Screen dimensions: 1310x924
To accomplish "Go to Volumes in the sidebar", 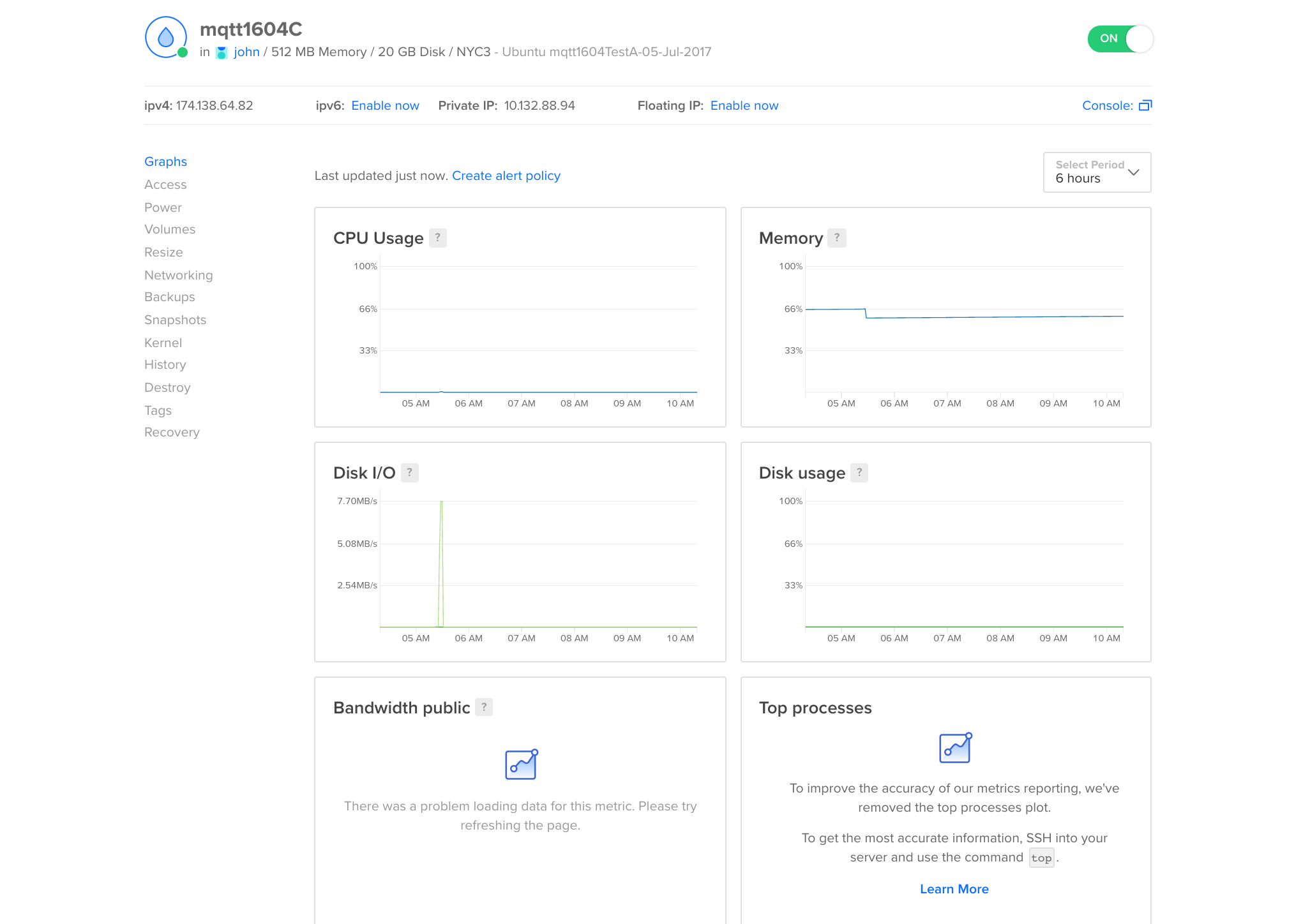I will click(170, 229).
